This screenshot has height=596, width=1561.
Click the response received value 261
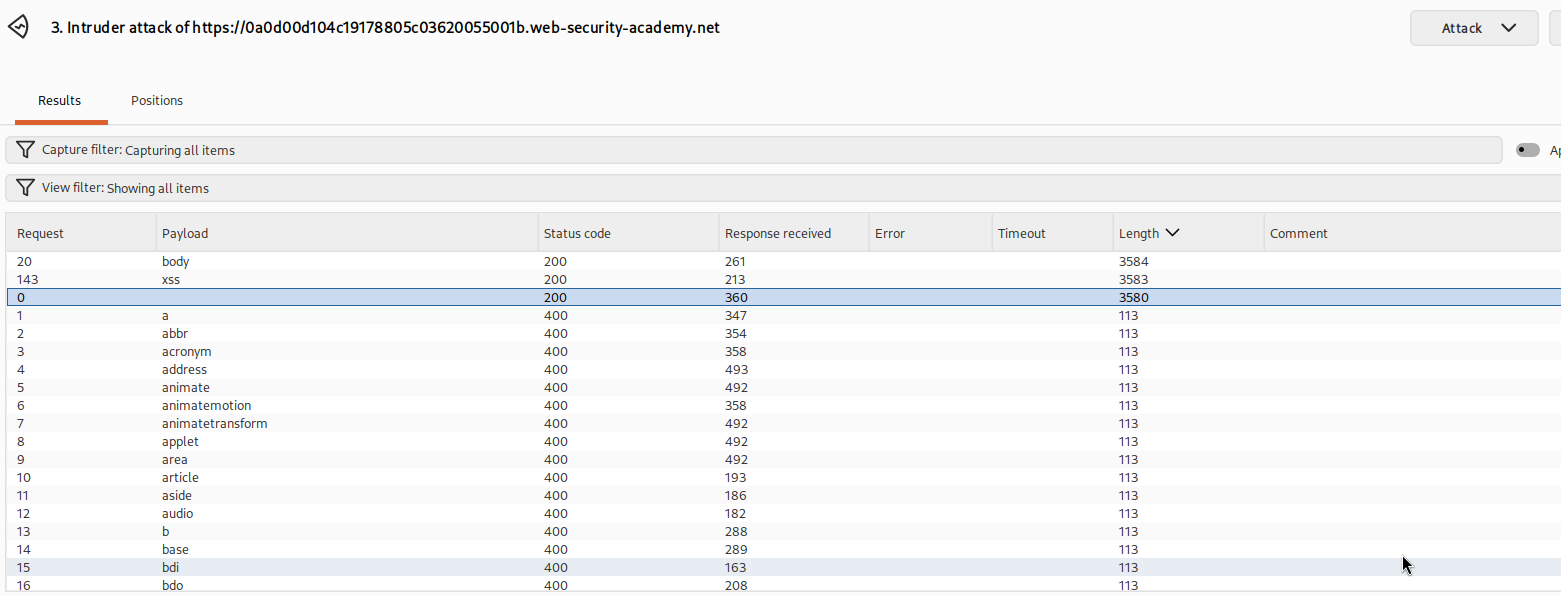pos(736,262)
